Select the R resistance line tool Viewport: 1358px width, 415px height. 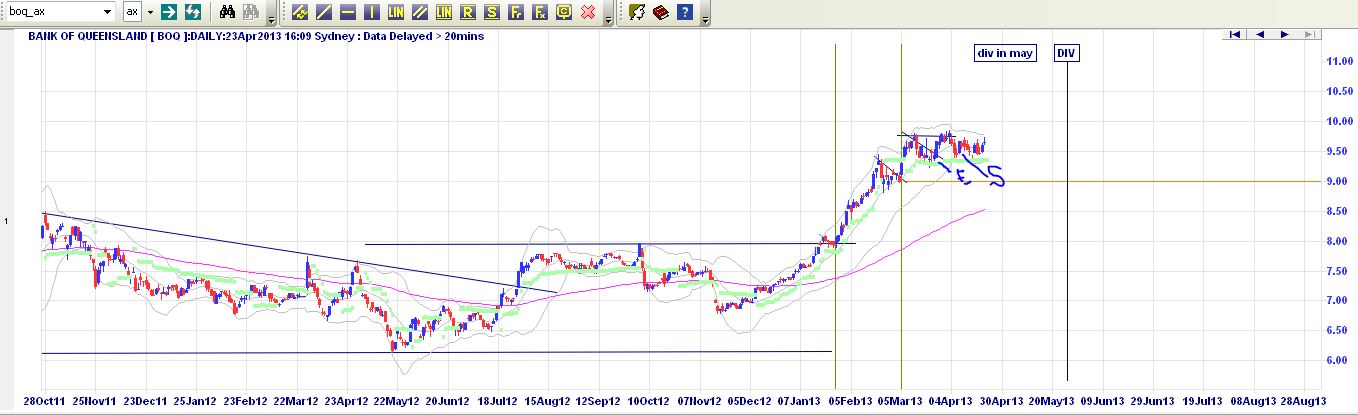[x=467, y=13]
